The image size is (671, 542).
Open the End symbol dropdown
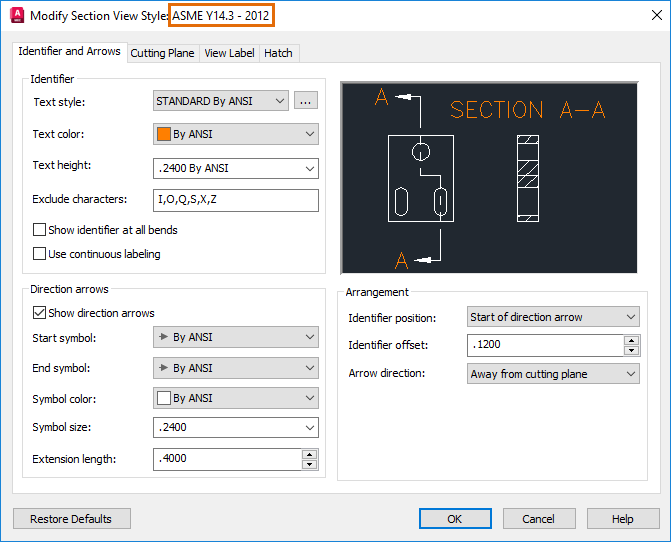pos(236,368)
